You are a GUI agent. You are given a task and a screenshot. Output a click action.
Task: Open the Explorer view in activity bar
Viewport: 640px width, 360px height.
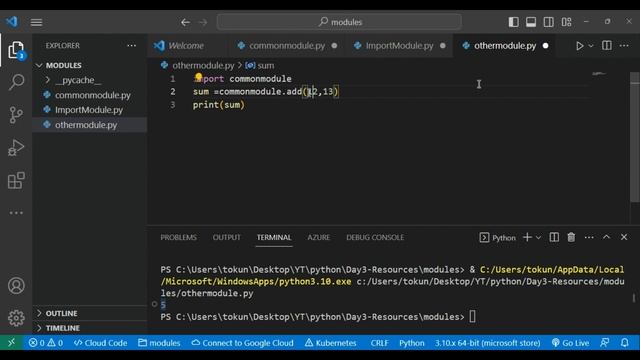(x=16, y=50)
